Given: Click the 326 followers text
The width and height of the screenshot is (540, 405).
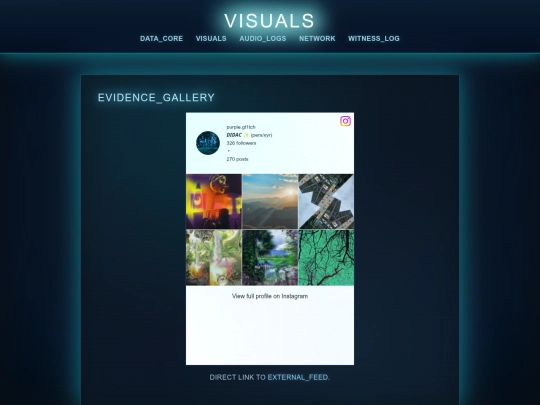Looking at the screenshot, I should point(241,143).
